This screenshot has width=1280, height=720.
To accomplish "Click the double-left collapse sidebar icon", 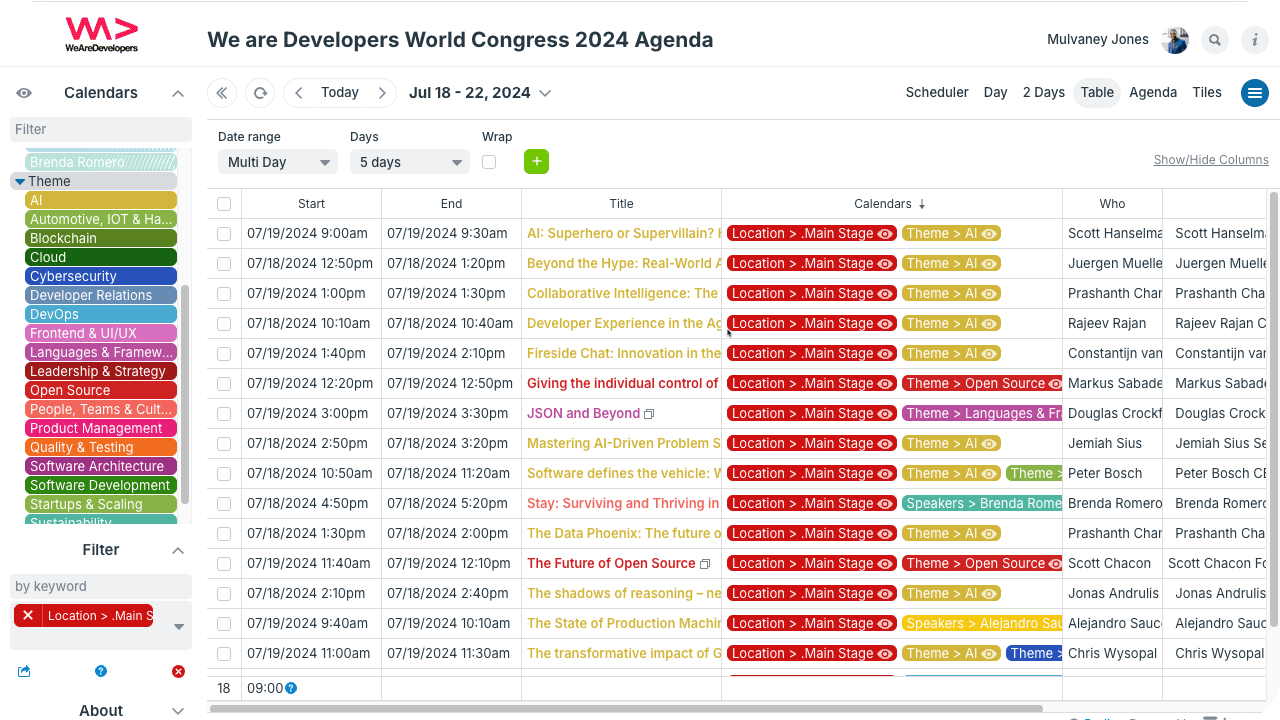I will (222, 93).
